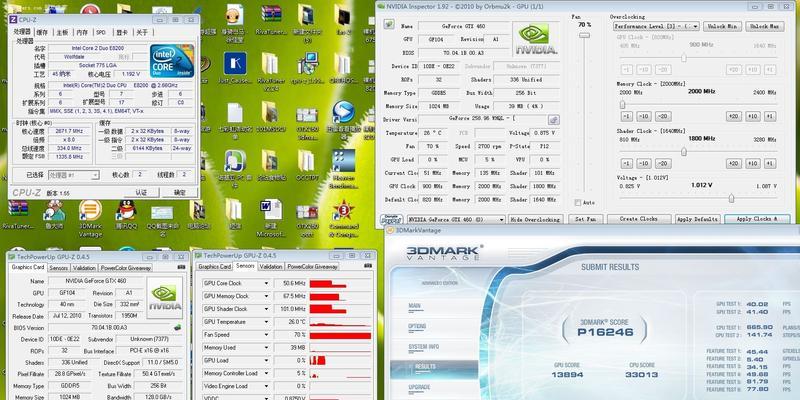Screen dimensions: 800x400
Task: Select MAIN in 3DMark Vantage menu
Action: 414,306
